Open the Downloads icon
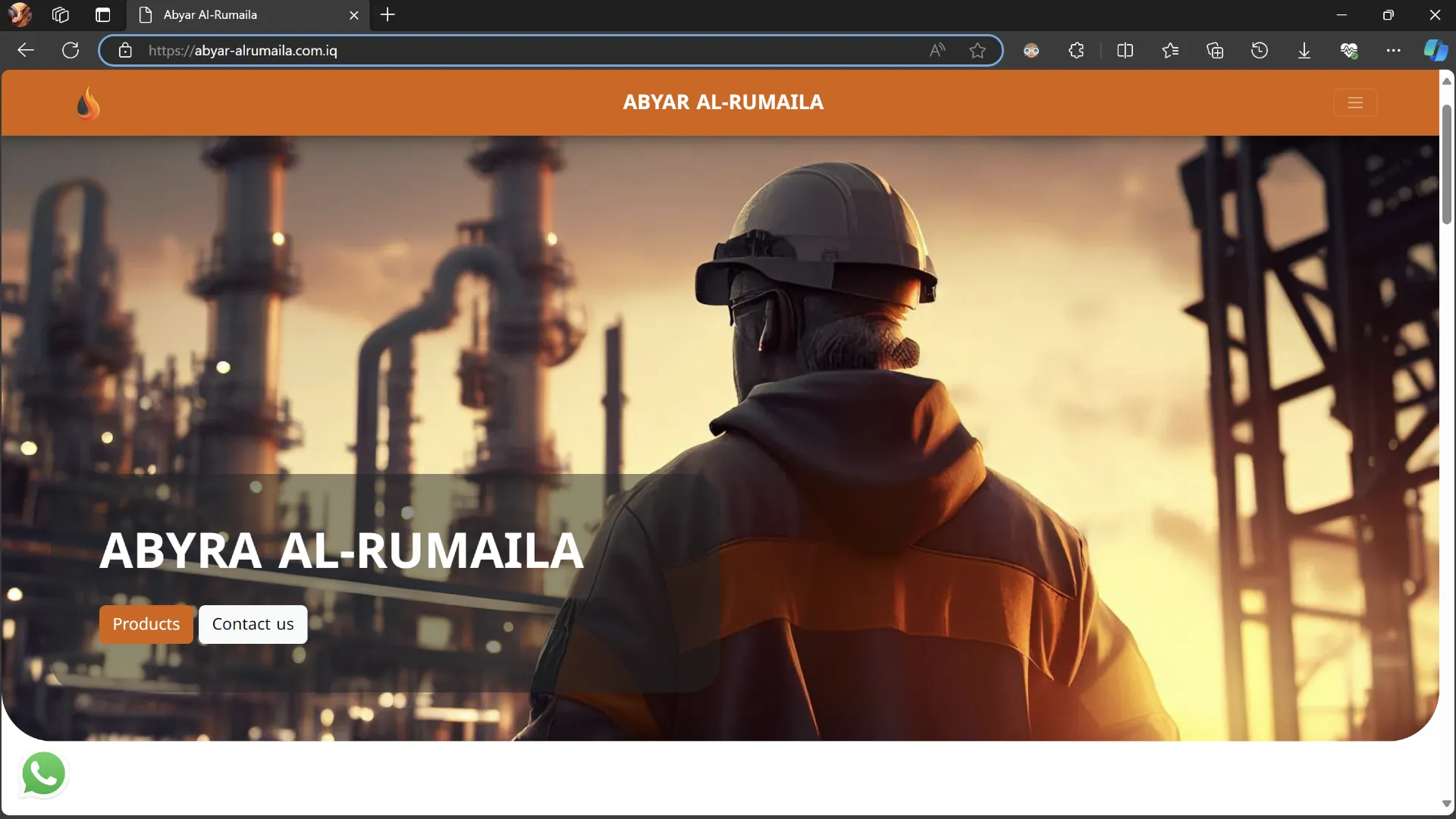1456x819 pixels. 1304,51
